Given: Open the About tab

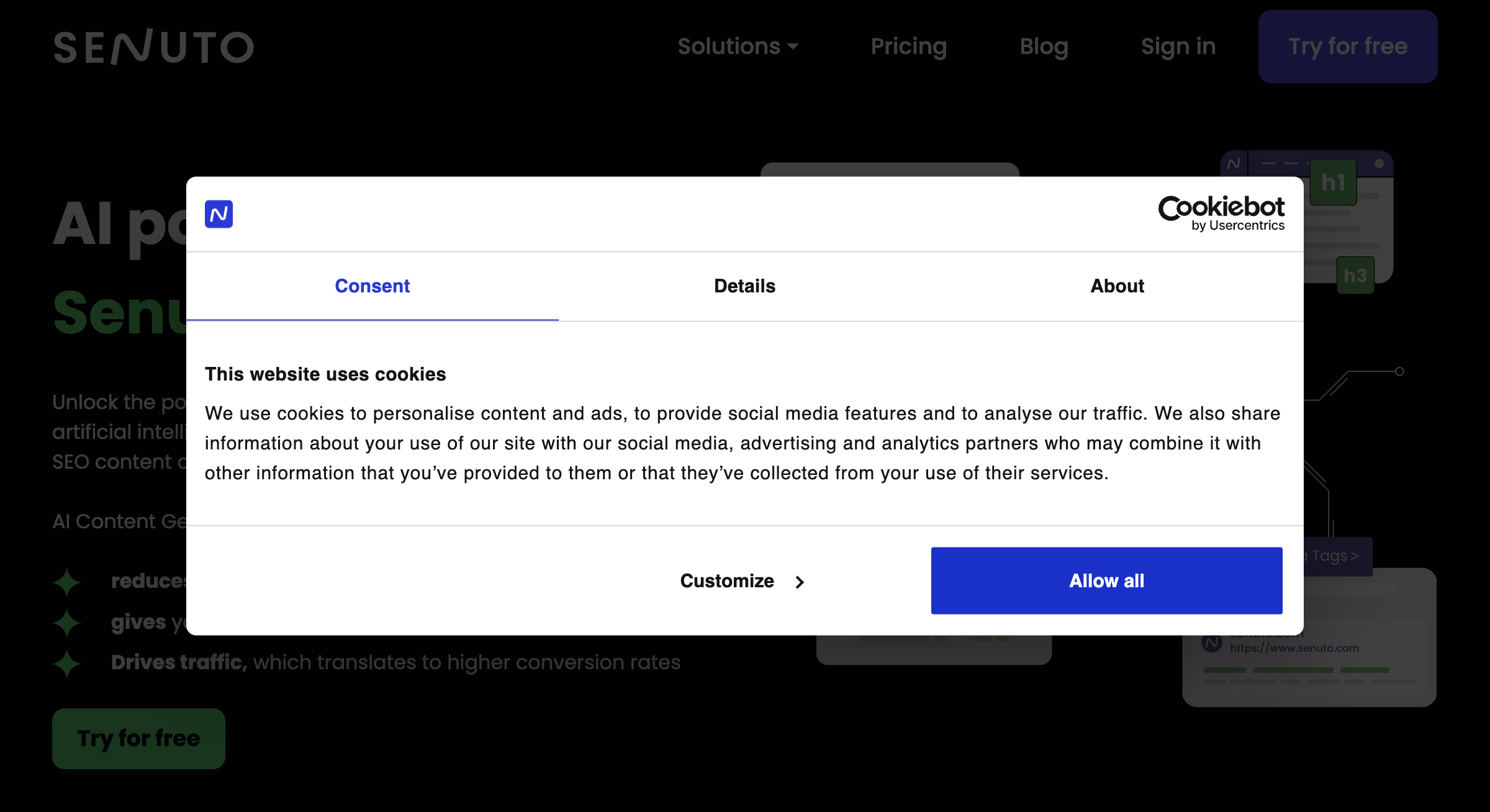Looking at the screenshot, I should [1117, 286].
